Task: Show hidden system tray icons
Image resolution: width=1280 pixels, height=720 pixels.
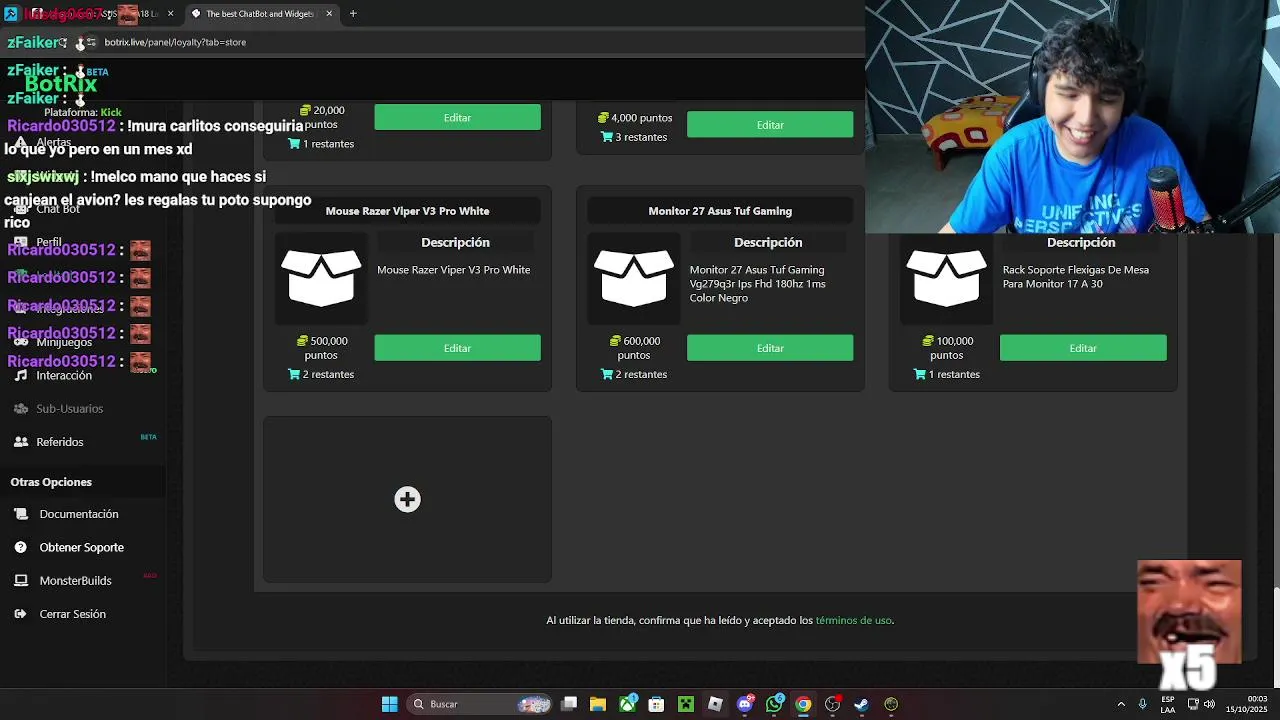Action: [1121, 704]
